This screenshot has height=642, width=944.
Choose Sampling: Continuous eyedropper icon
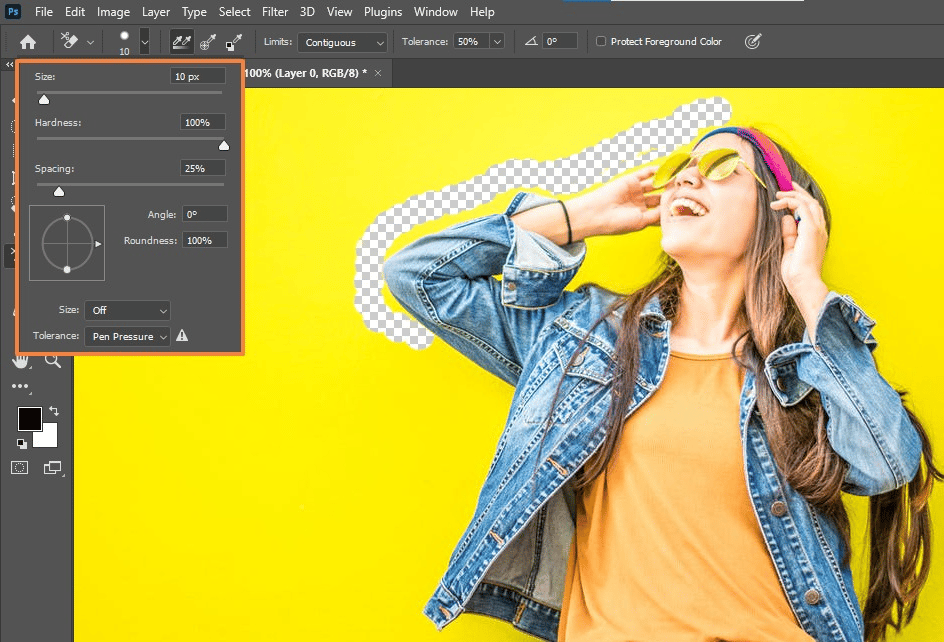click(182, 42)
